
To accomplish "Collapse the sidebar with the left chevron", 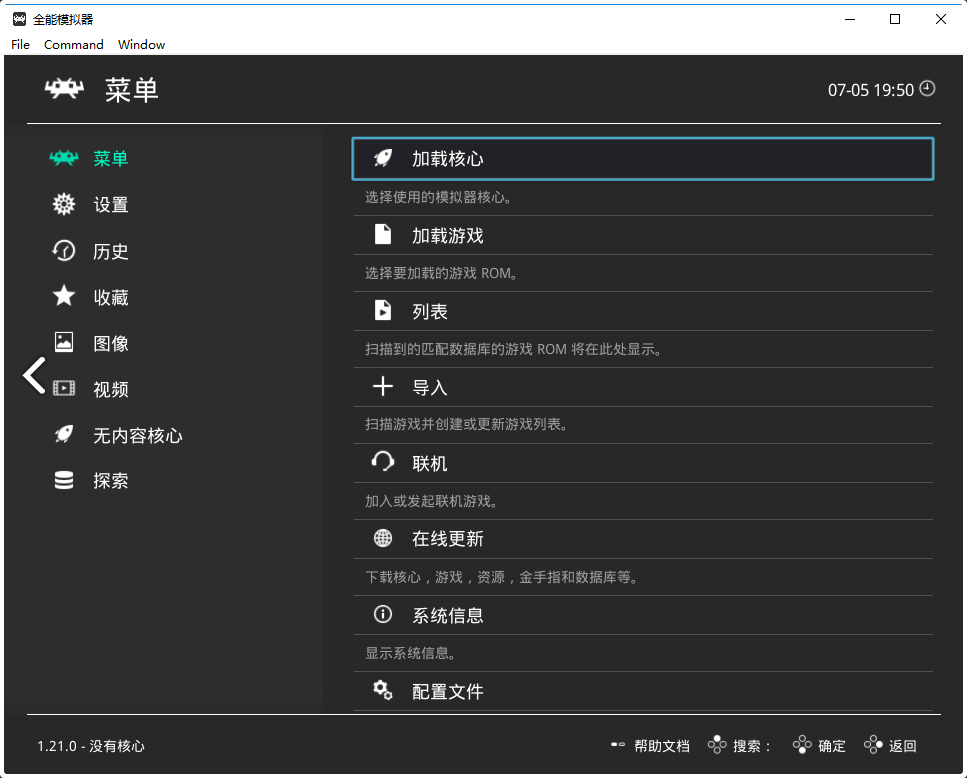I will (x=34, y=375).
